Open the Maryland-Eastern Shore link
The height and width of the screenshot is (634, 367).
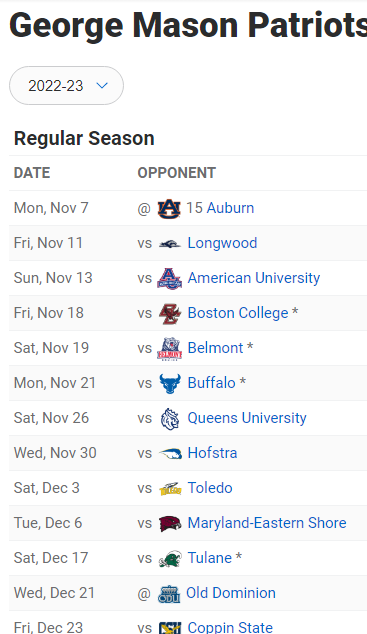[x=267, y=523]
